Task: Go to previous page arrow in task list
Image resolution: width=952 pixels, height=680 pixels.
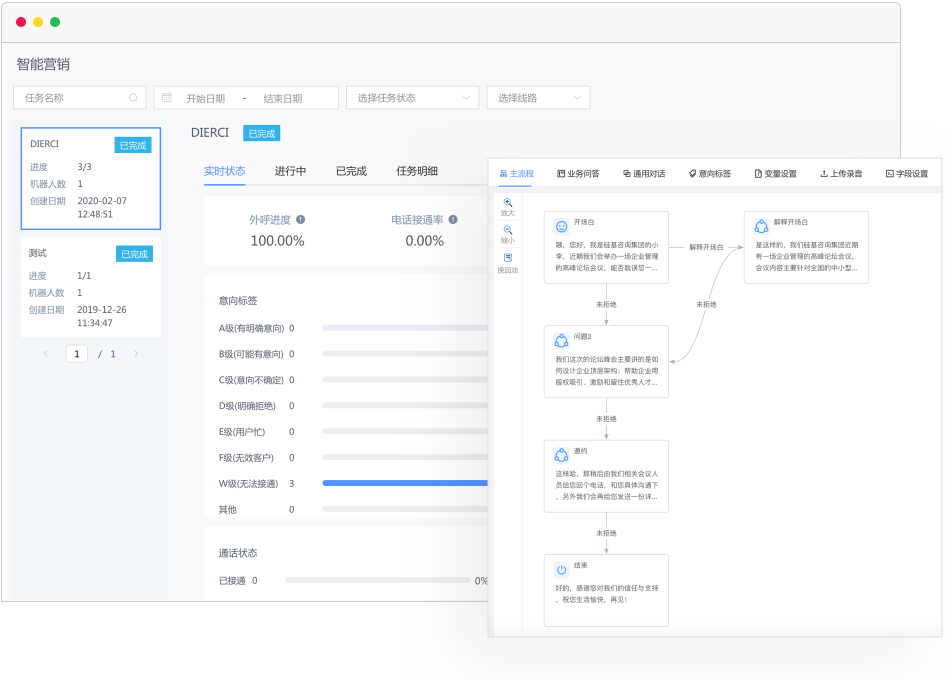Action: click(x=46, y=353)
